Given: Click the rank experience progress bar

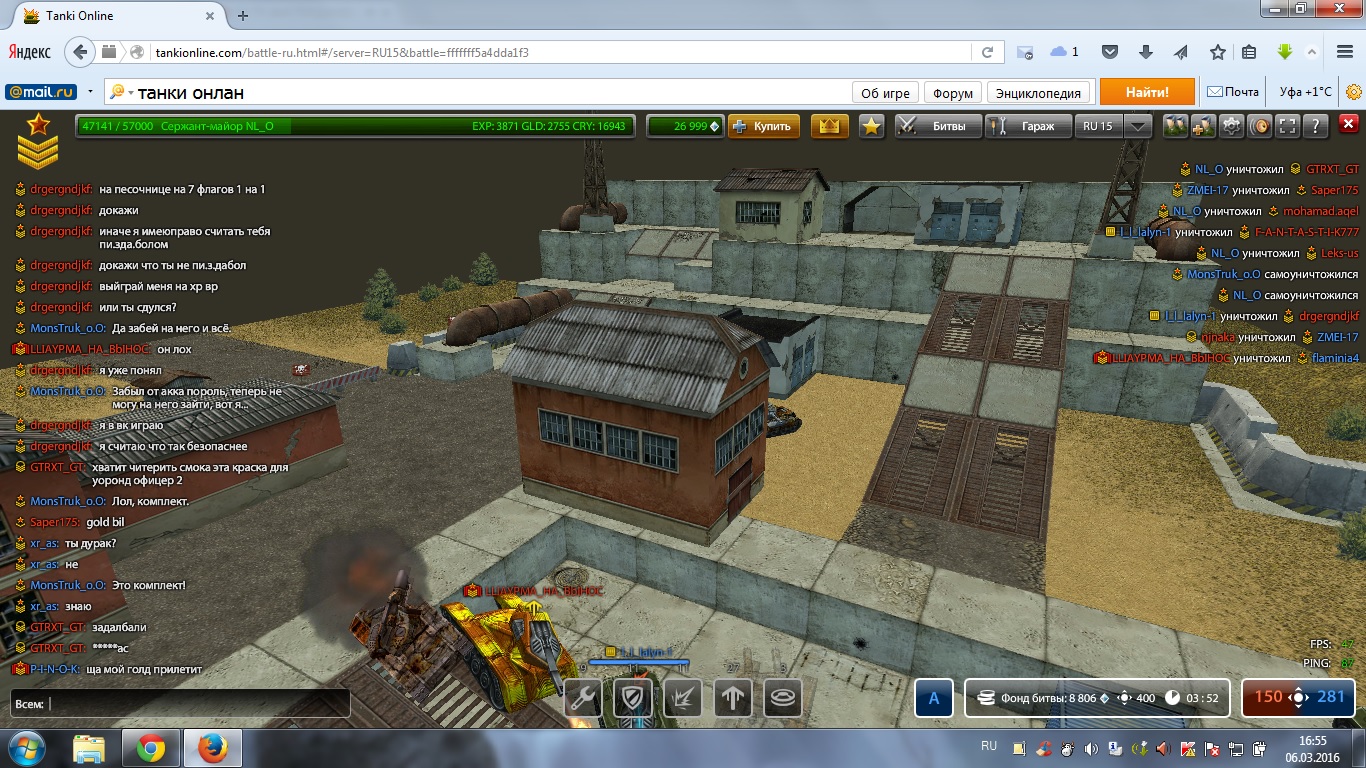Looking at the screenshot, I should coord(355,126).
